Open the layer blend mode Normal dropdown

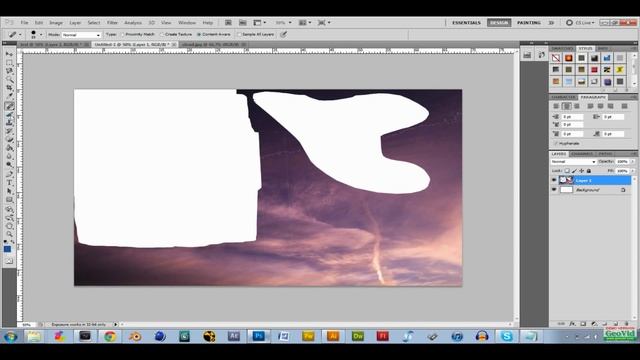pos(573,162)
